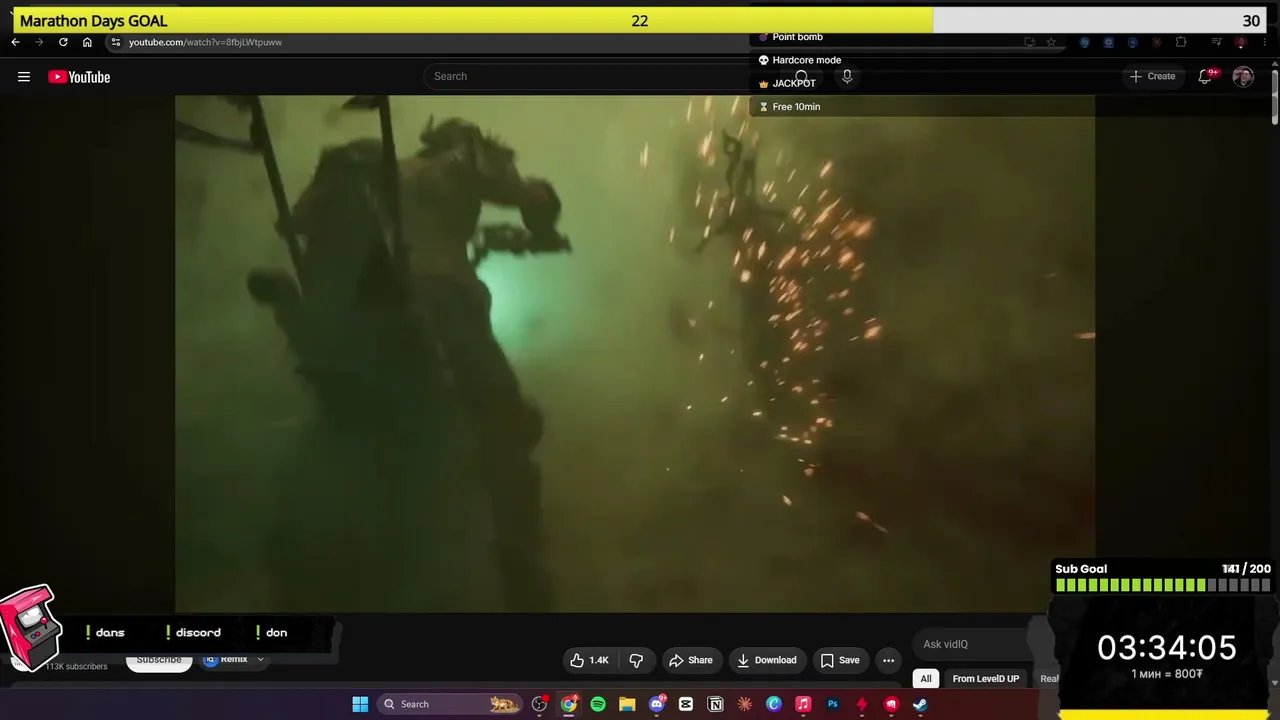Dislike the video with thumbs down

[x=636, y=660]
